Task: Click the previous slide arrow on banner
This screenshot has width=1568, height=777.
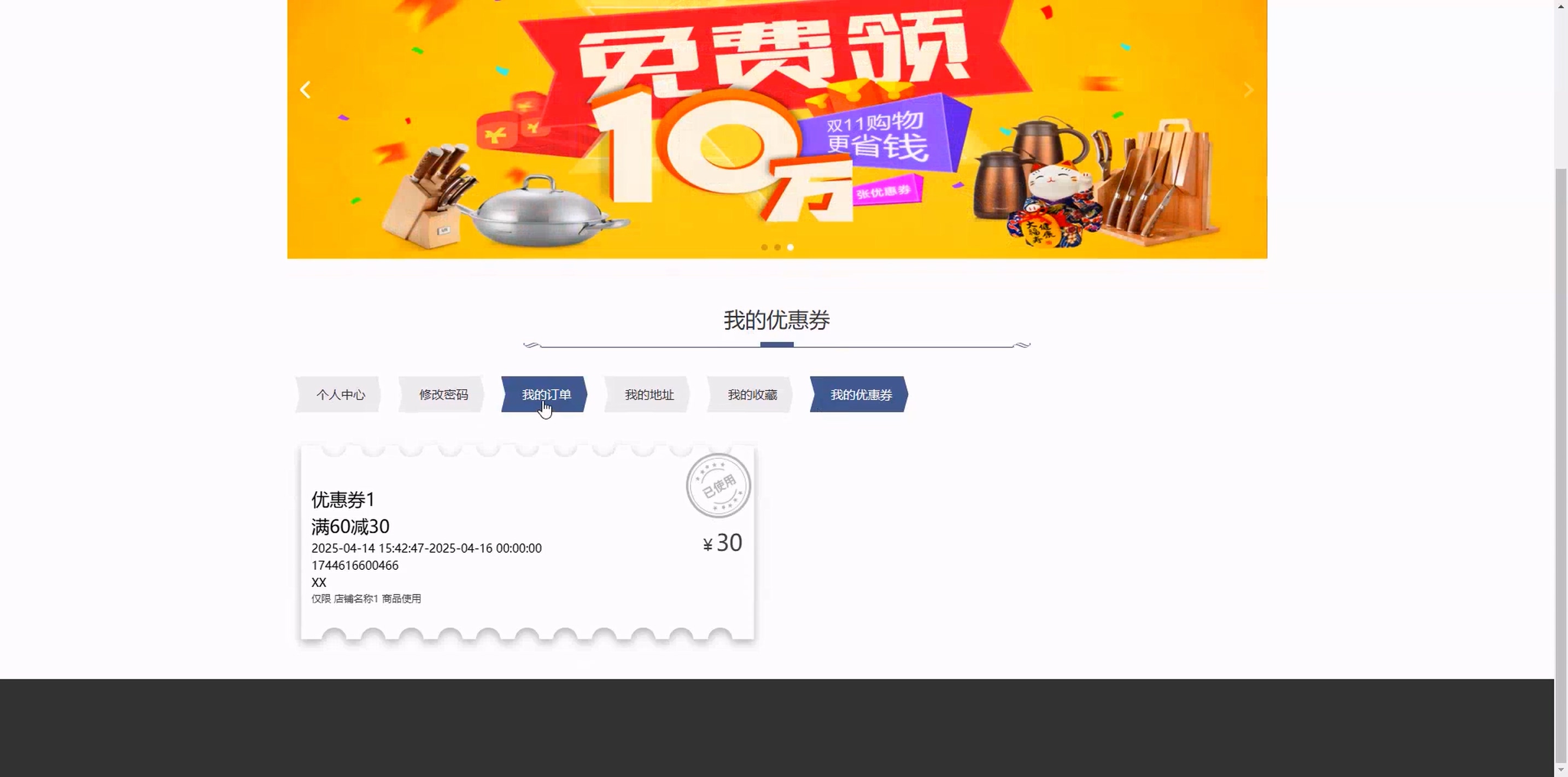Action: point(306,90)
